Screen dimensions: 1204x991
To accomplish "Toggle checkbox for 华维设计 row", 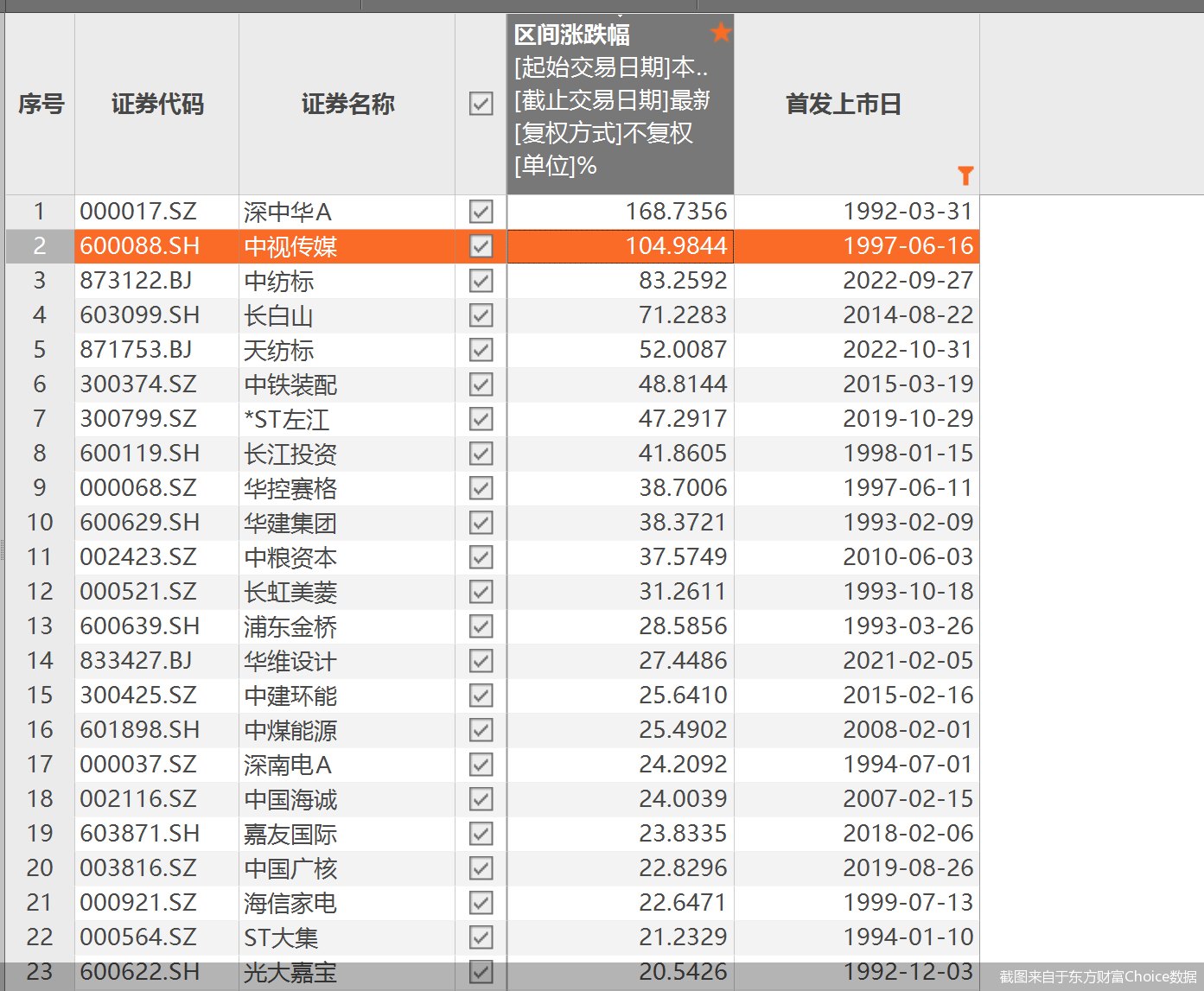I will point(481,661).
